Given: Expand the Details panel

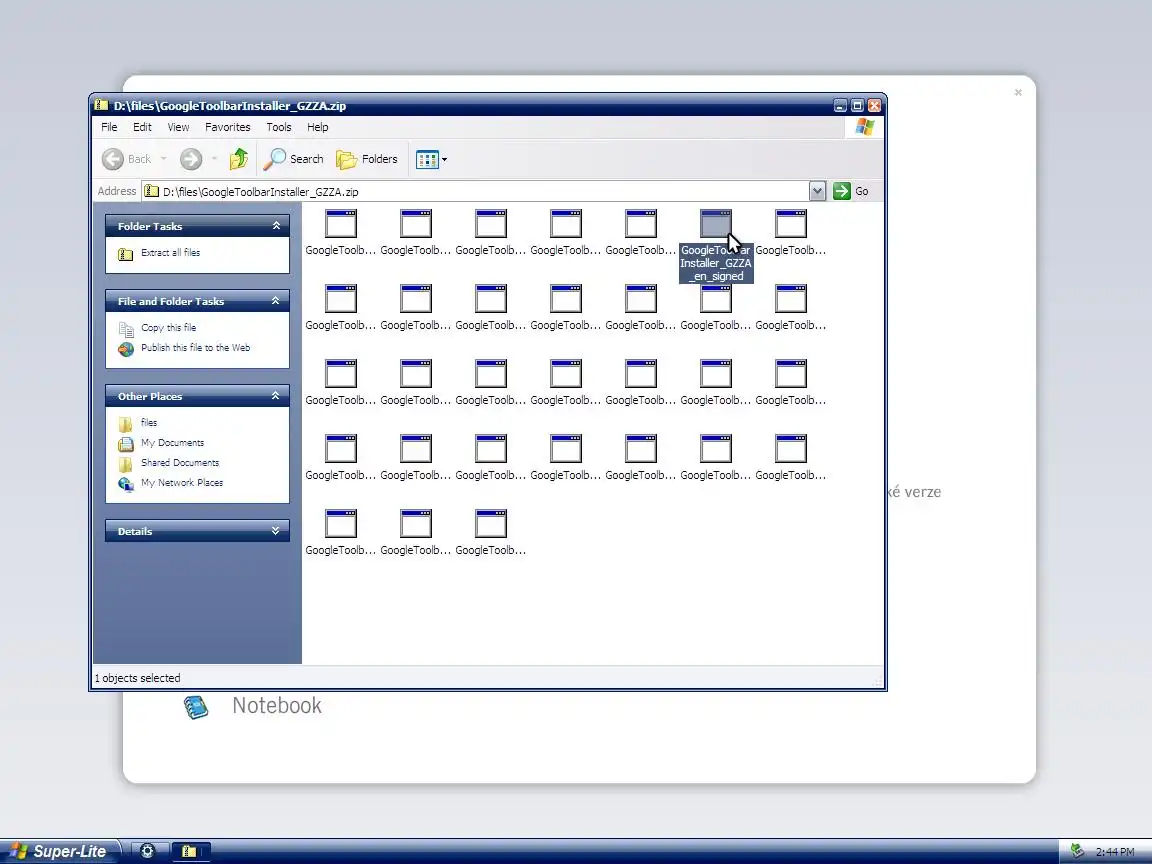Looking at the screenshot, I should (276, 531).
